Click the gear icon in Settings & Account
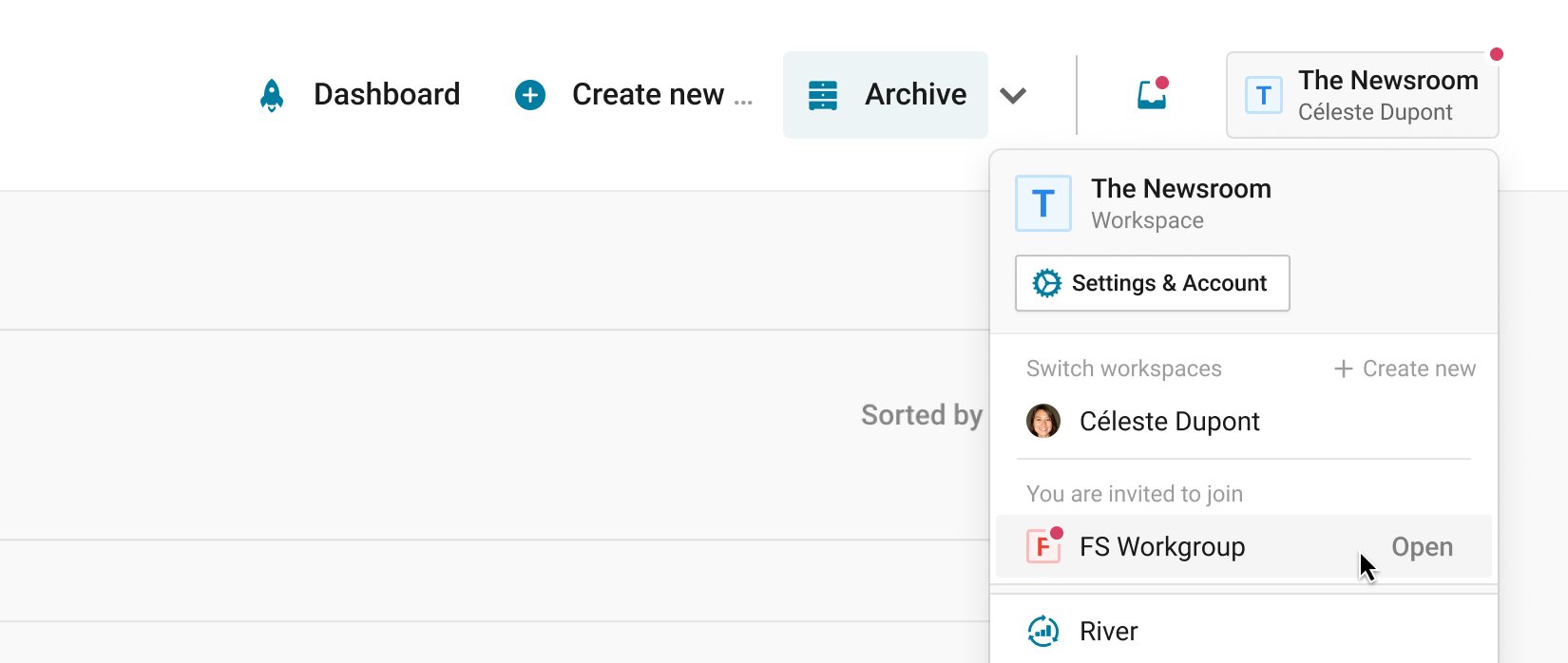This screenshot has width=1568, height=663. pyautogui.click(x=1046, y=283)
